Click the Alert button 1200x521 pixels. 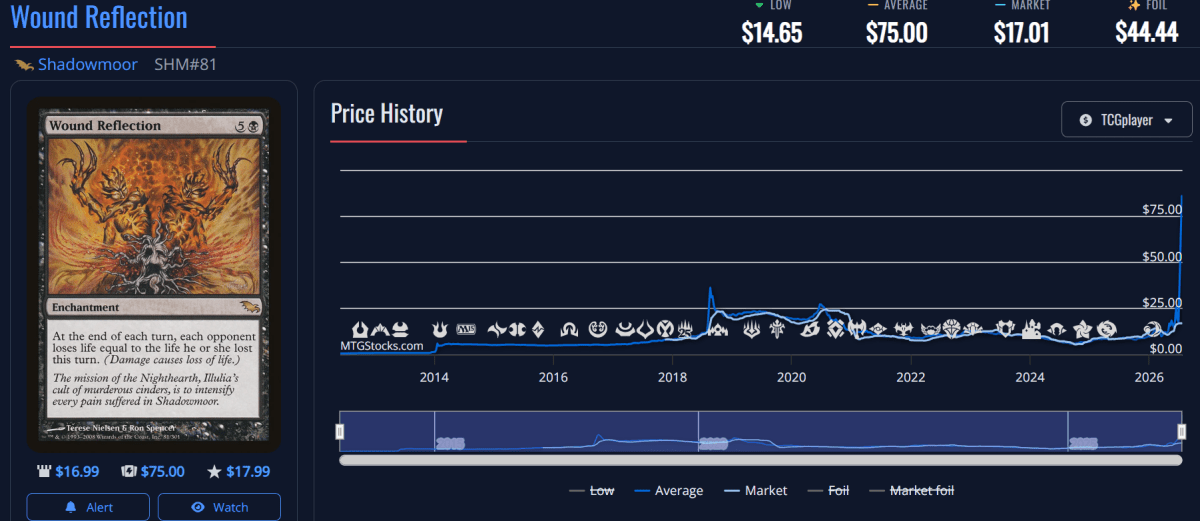(88, 507)
